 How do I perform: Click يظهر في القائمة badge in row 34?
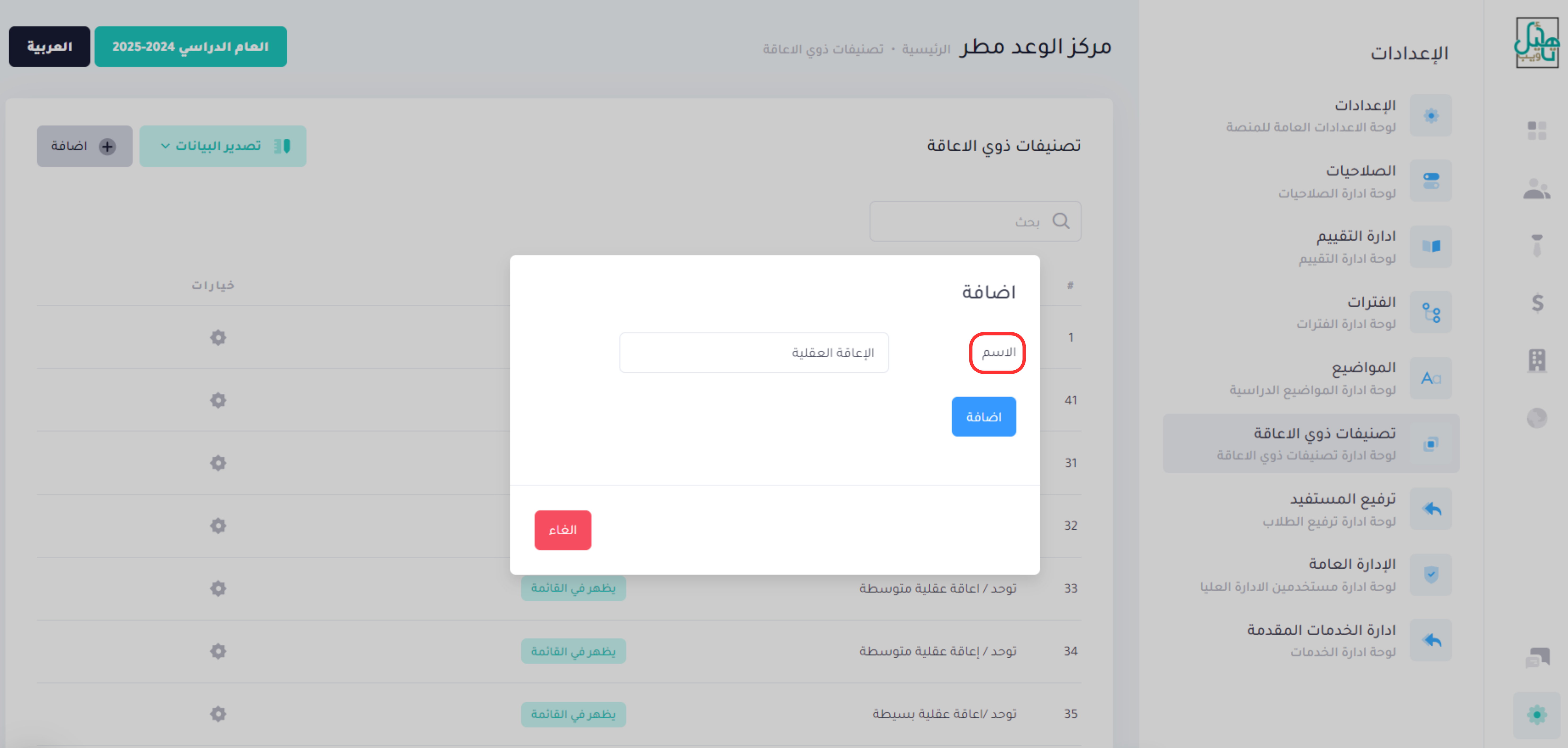pyautogui.click(x=573, y=651)
